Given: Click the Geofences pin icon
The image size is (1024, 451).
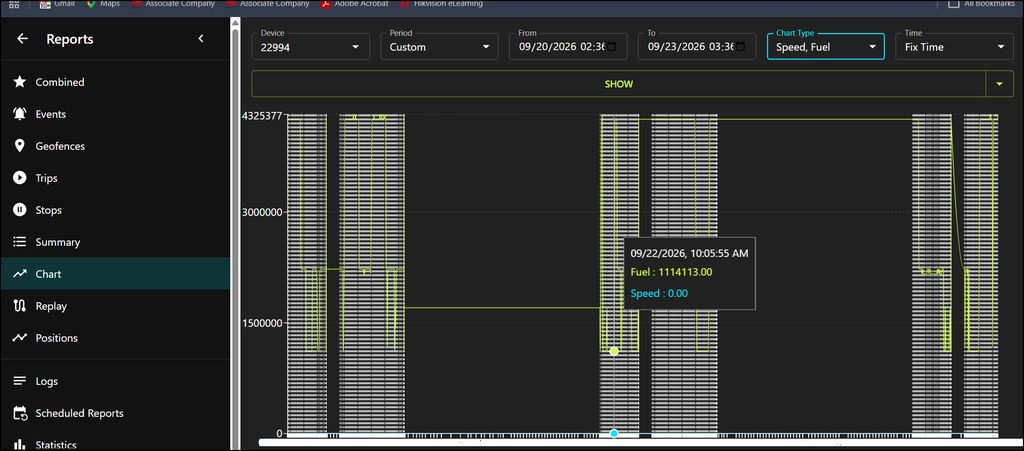Looking at the screenshot, I should 20,146.
